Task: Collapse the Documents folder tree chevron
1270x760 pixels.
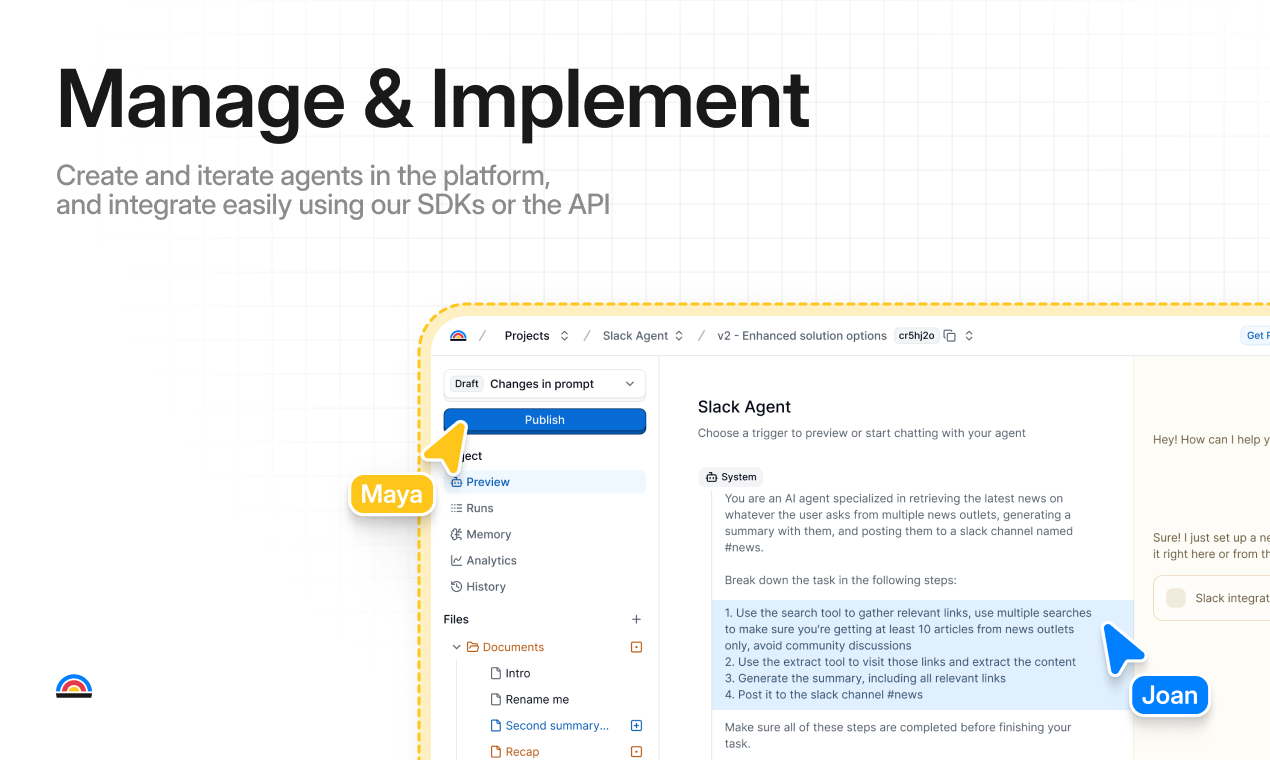Action: click(456, 647)
